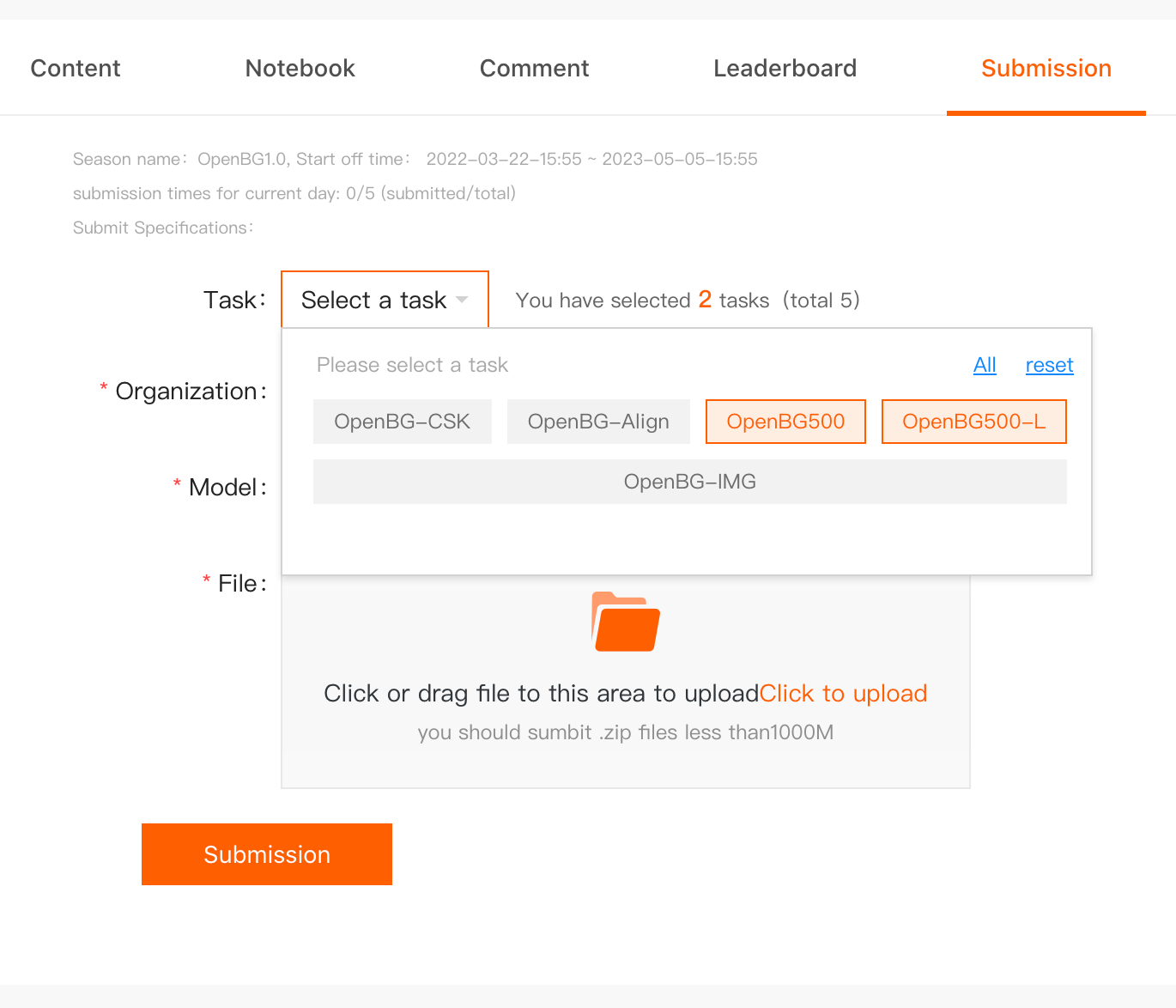Click the Submit Specifications label
This screenshot has width=1176, height=1008.
pos(163,228)
